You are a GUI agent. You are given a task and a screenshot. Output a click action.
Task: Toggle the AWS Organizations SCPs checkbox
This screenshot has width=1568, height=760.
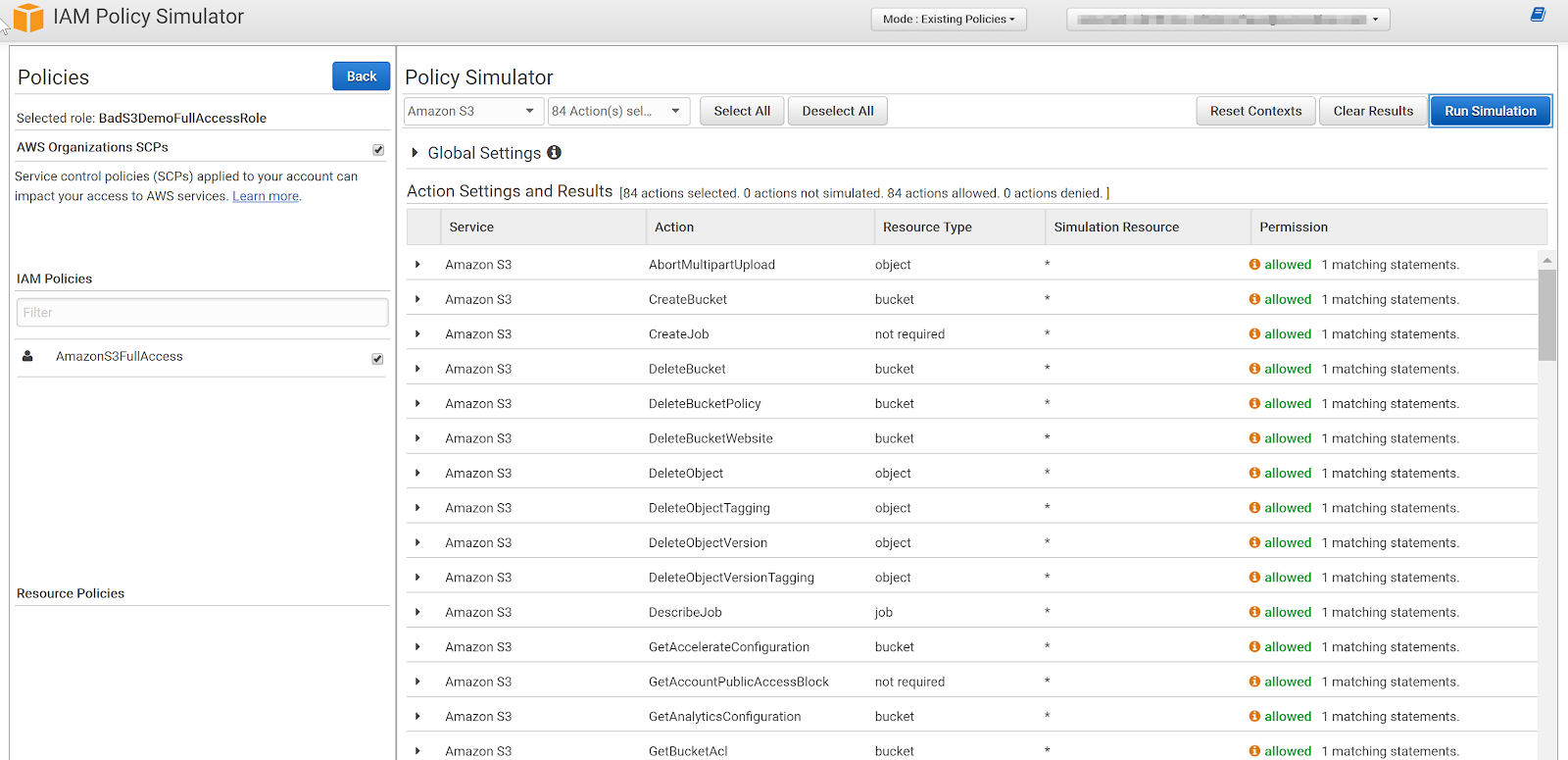tap(378, 149)
